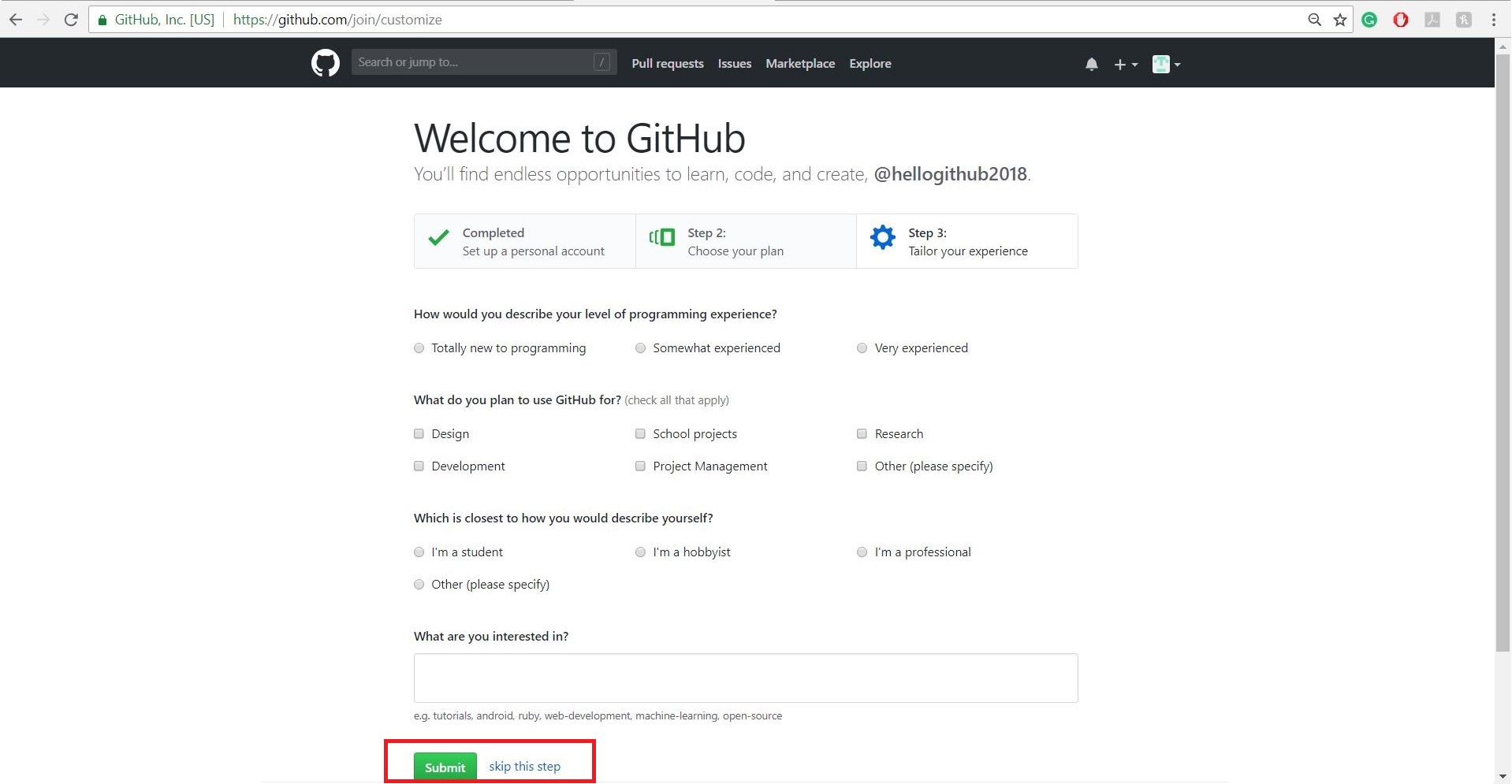Click the green Grammarly extension icon
Viewport: 1512px width, 784px height.
click(x=1369, y=20)
